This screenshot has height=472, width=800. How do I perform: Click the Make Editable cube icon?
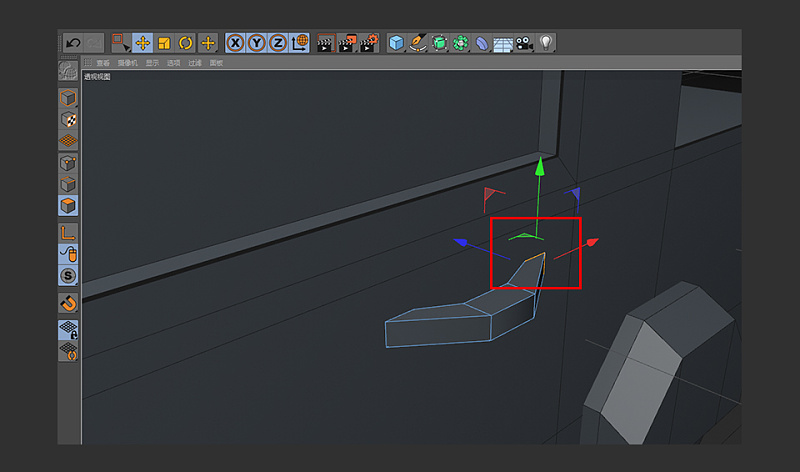(x=68, y=98)
